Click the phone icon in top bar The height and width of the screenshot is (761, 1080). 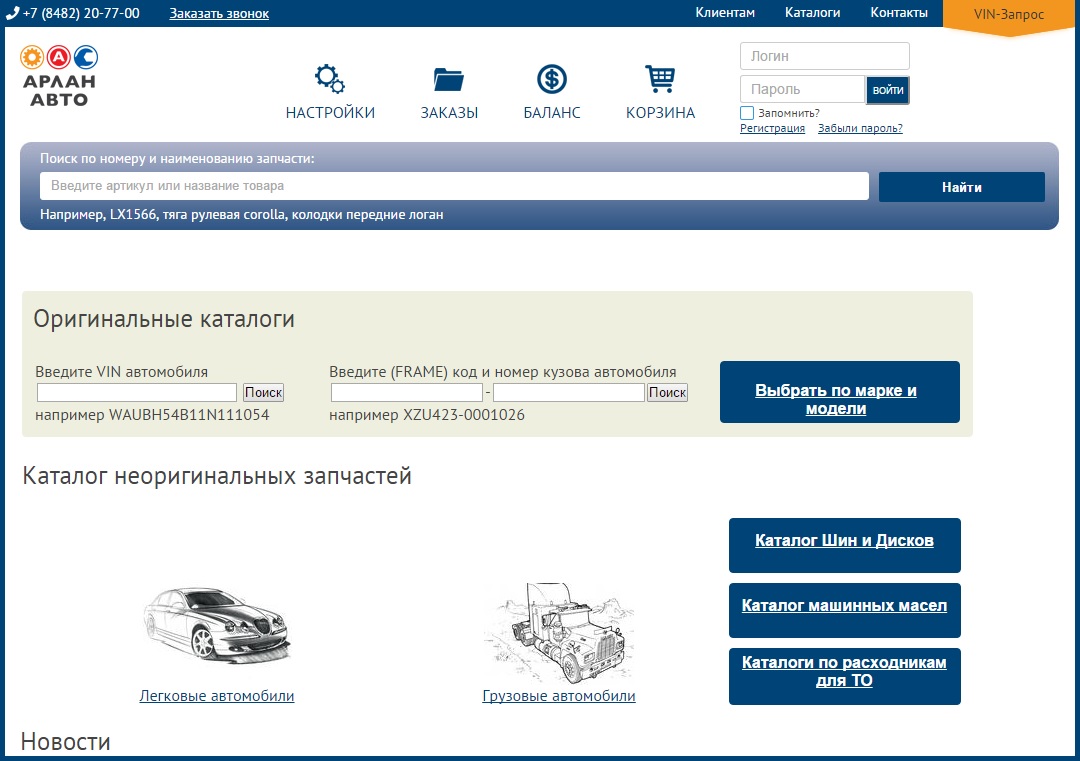click(x=12, y=13)
